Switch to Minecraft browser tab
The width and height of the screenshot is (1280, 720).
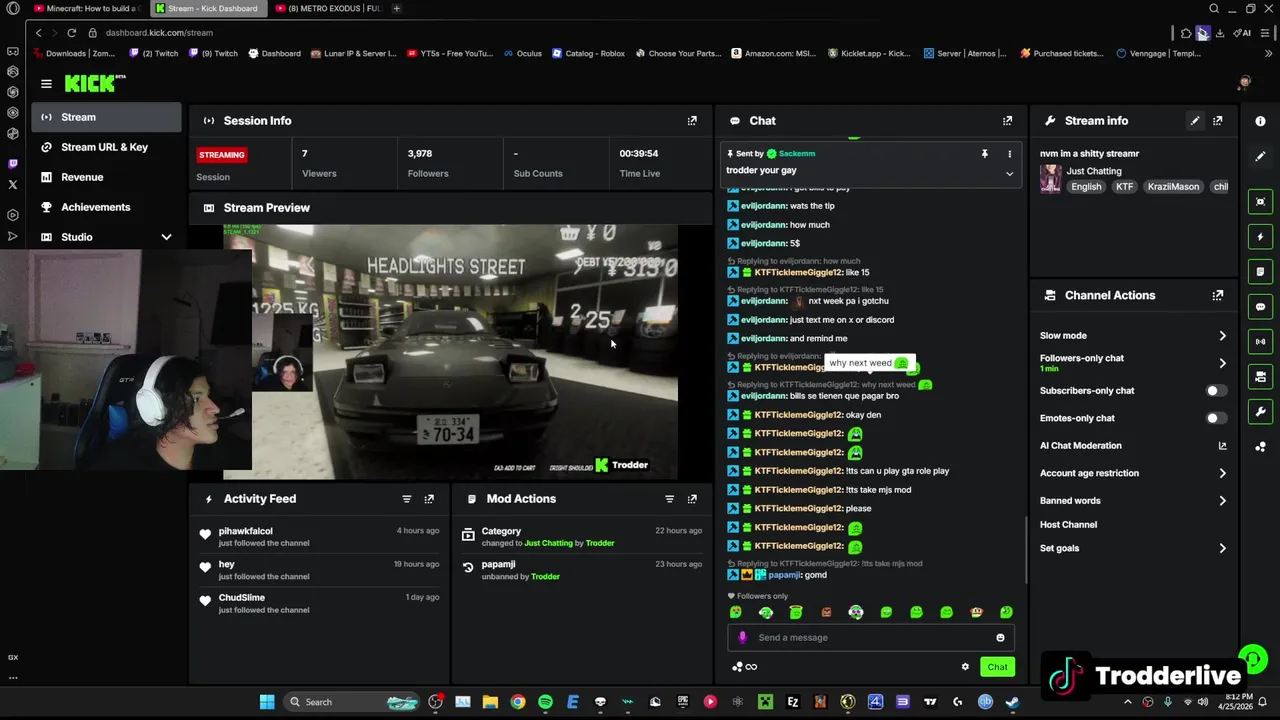point(88,8)
